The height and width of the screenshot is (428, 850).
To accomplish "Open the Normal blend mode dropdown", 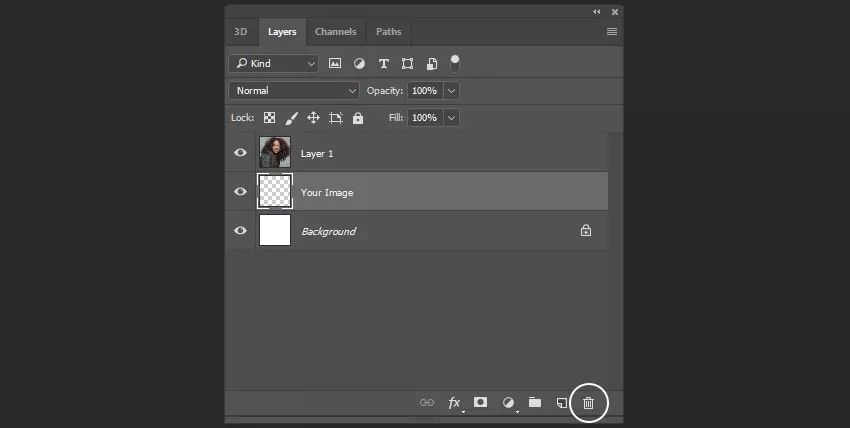I will tap(294, 90).
